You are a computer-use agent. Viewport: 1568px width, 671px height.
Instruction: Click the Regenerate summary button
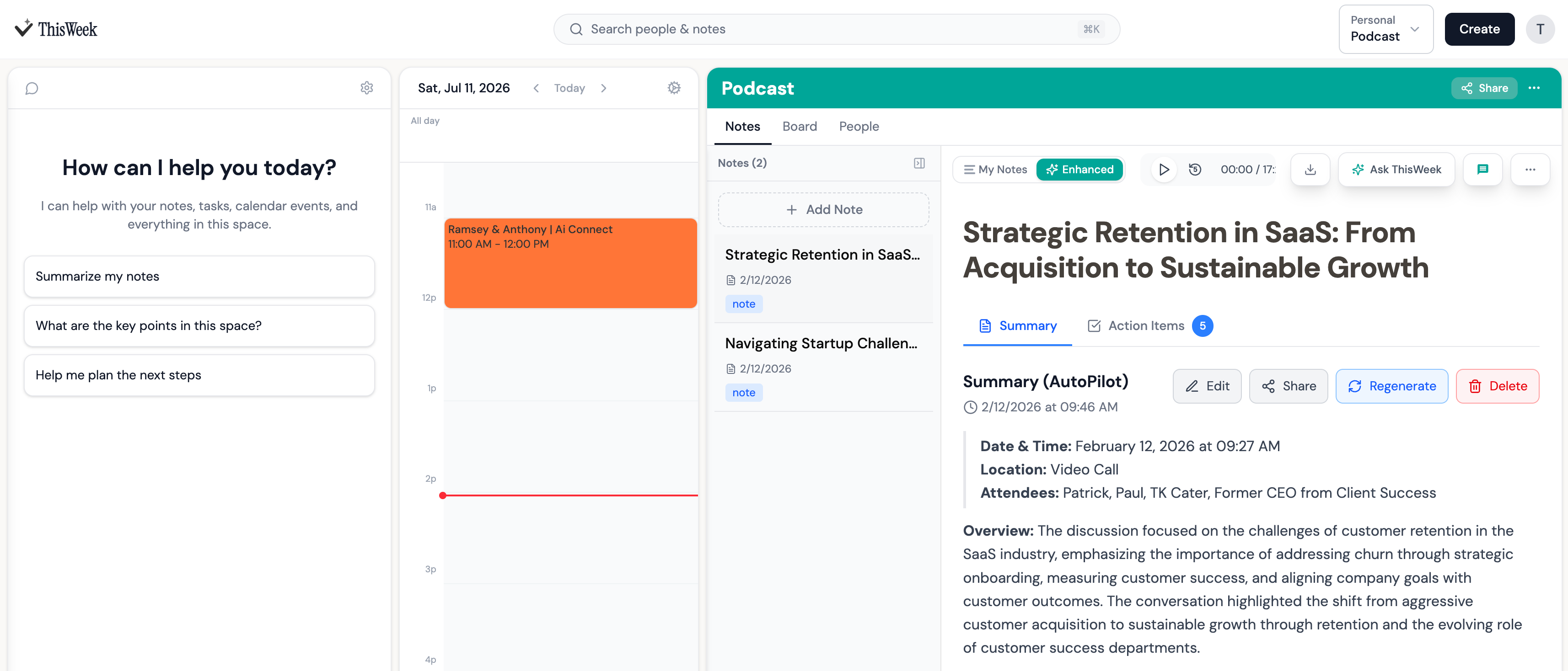click(x=1391, y=386)
